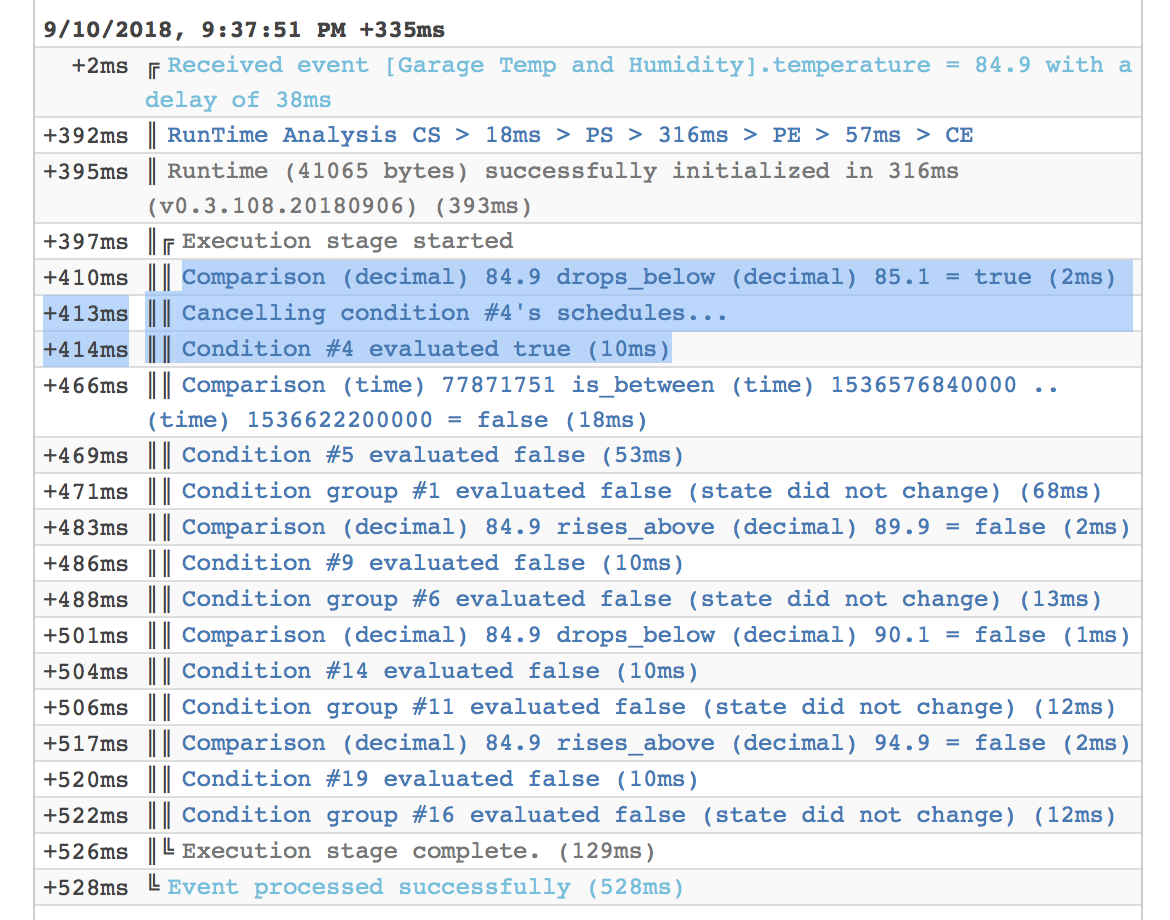The width and height of the screenshot is (1170, 920).
Task: Click the +471ms offset timestamp
Action: click(x=86, y=492)
